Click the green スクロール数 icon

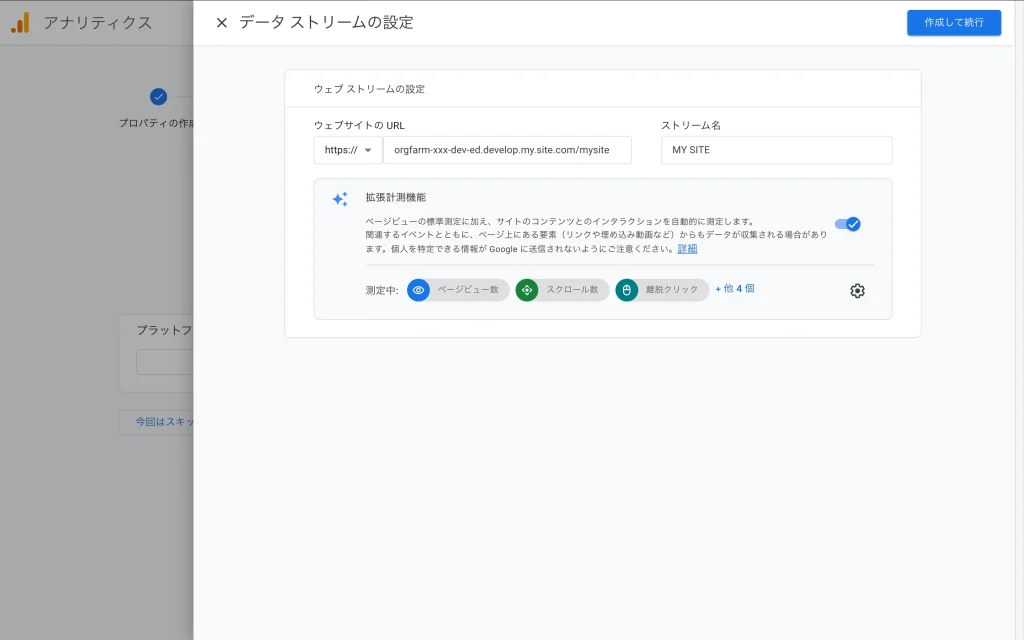[527, 290]
